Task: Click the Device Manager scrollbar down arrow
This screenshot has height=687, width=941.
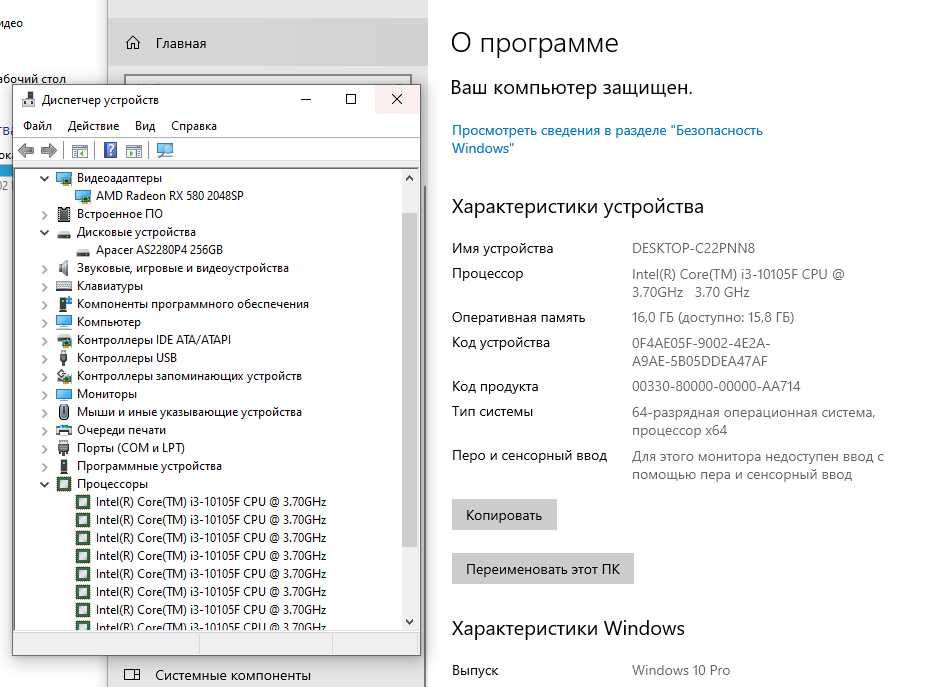Action: click(409, 622)
